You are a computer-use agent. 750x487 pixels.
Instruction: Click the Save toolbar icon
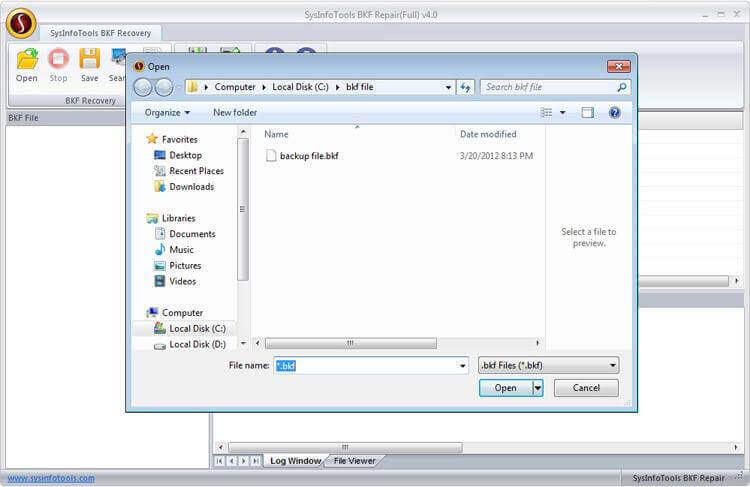coord(90,64)
